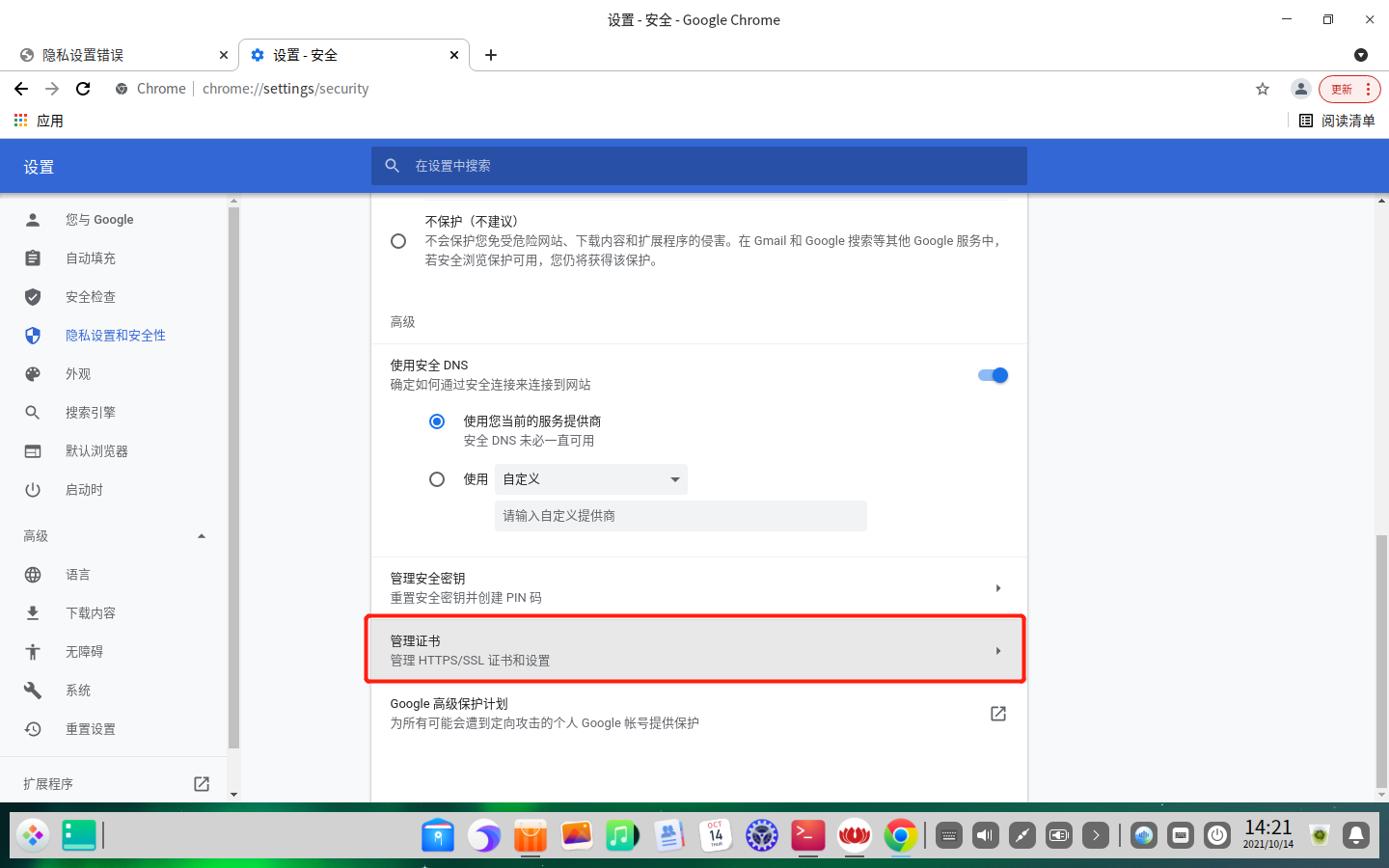Select the 使用 custom provider radio button
Viewport: 1389px width, 868px height.
[437, 479]
